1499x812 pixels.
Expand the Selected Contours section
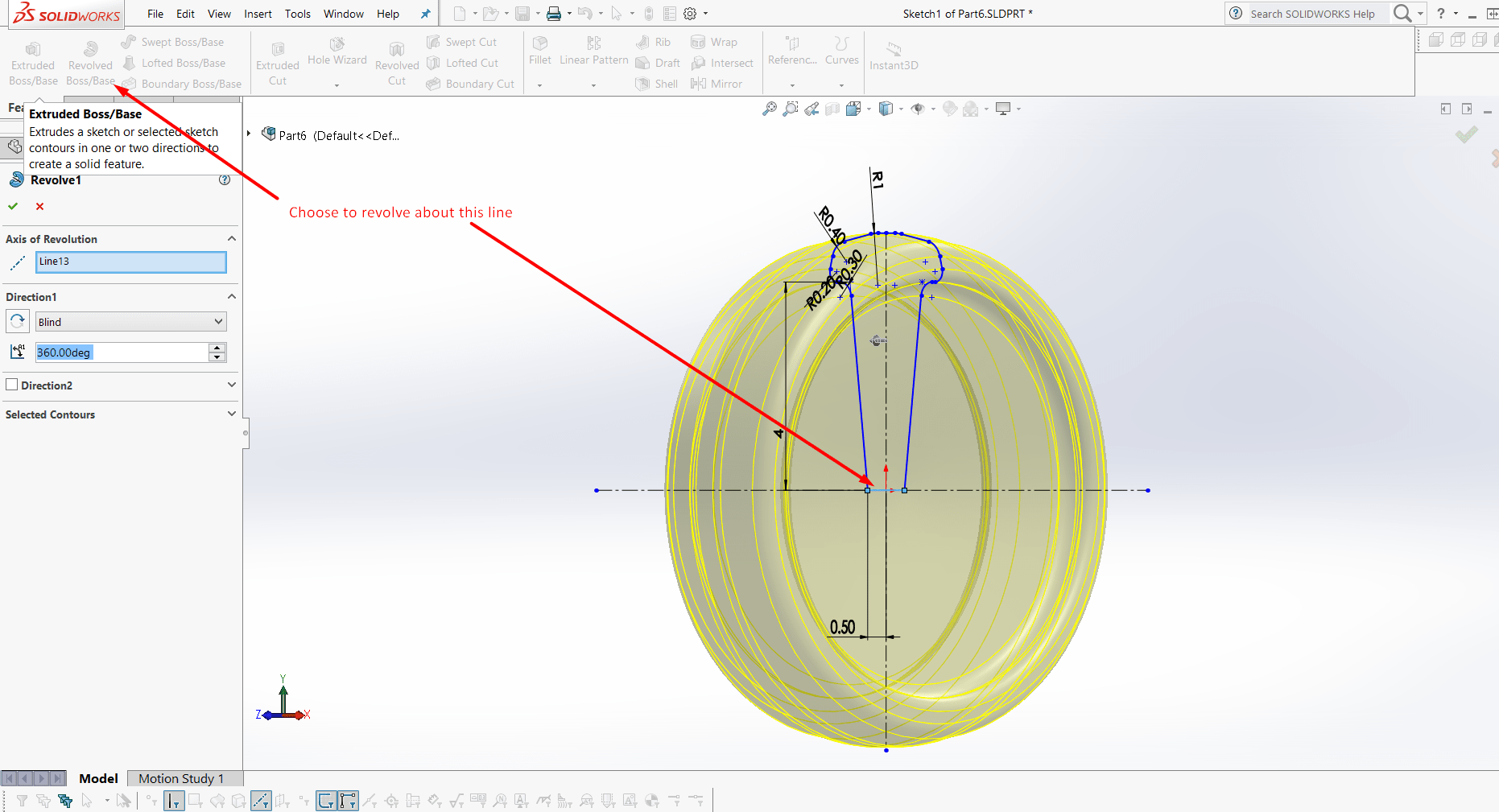(232, 414)
